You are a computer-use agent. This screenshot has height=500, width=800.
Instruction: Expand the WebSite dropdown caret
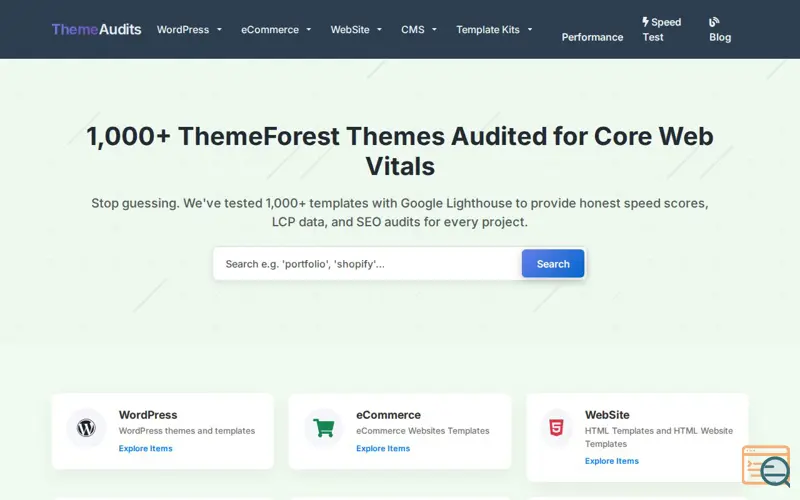(379, 30)
